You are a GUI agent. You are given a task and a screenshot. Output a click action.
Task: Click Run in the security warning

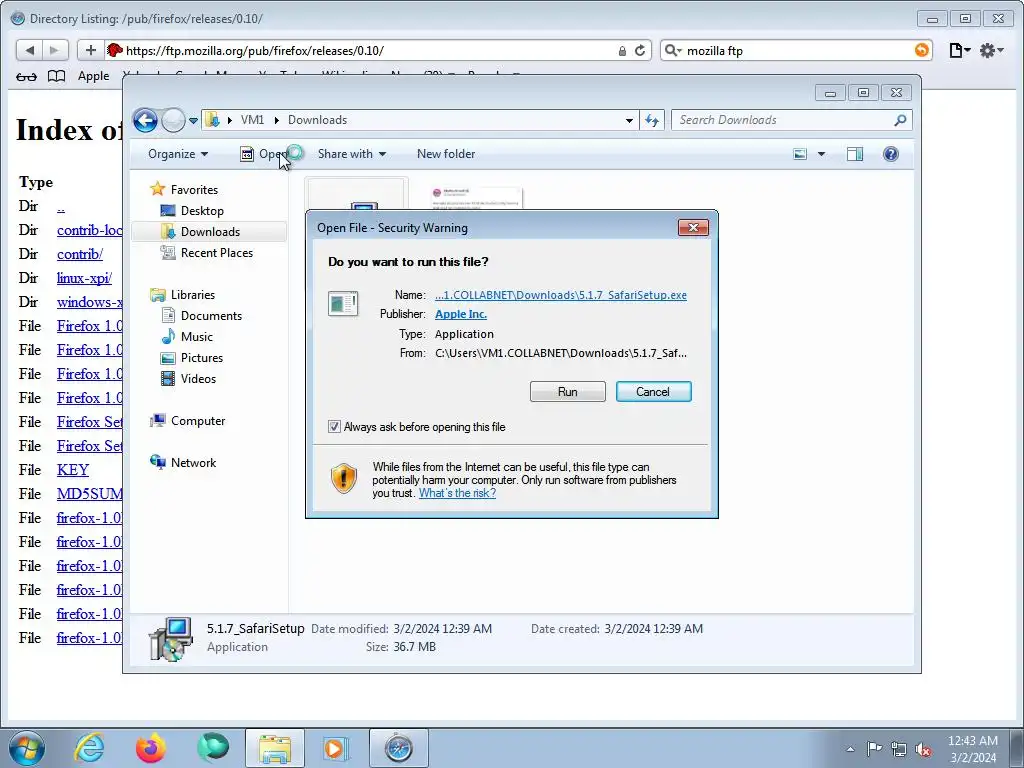(568, 392)
